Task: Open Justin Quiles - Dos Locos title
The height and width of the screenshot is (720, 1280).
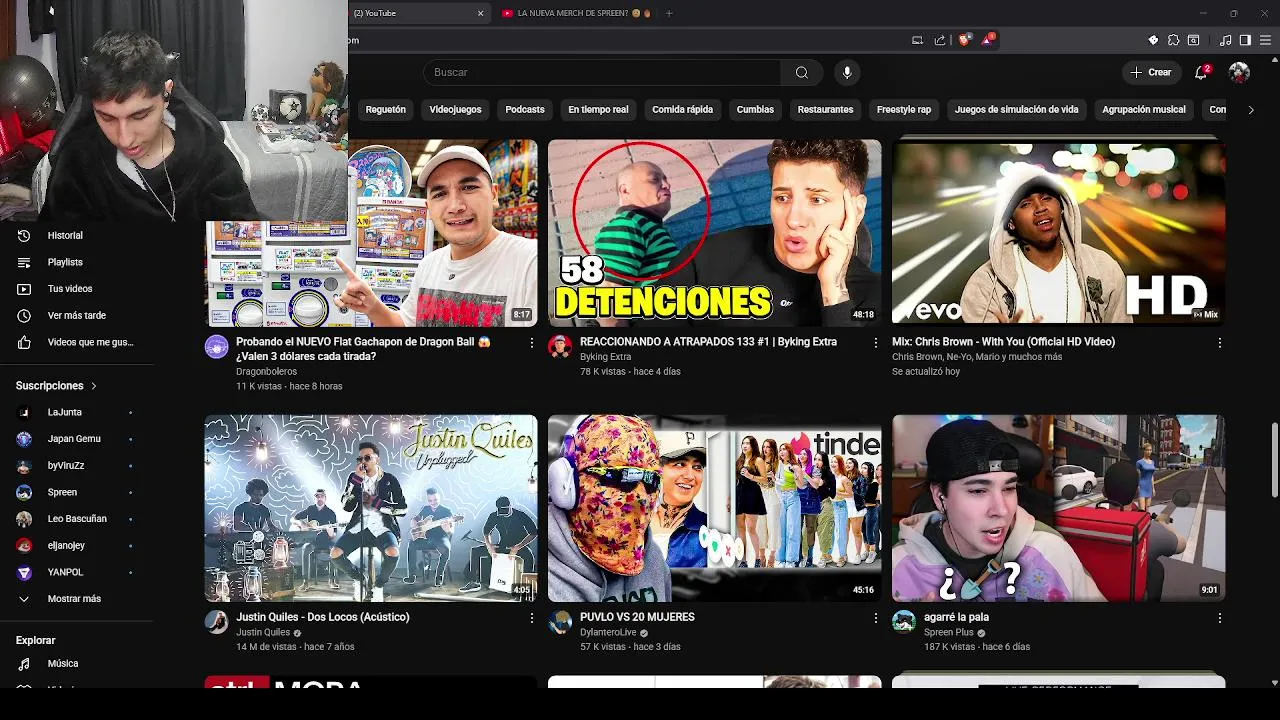Action: (x=323, y=617)
